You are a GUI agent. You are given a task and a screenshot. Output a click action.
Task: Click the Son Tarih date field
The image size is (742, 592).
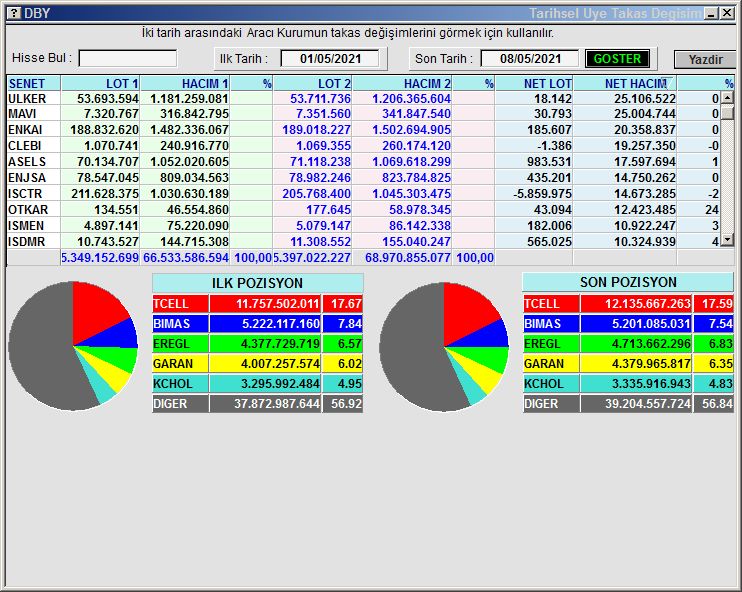coord(530,59)
